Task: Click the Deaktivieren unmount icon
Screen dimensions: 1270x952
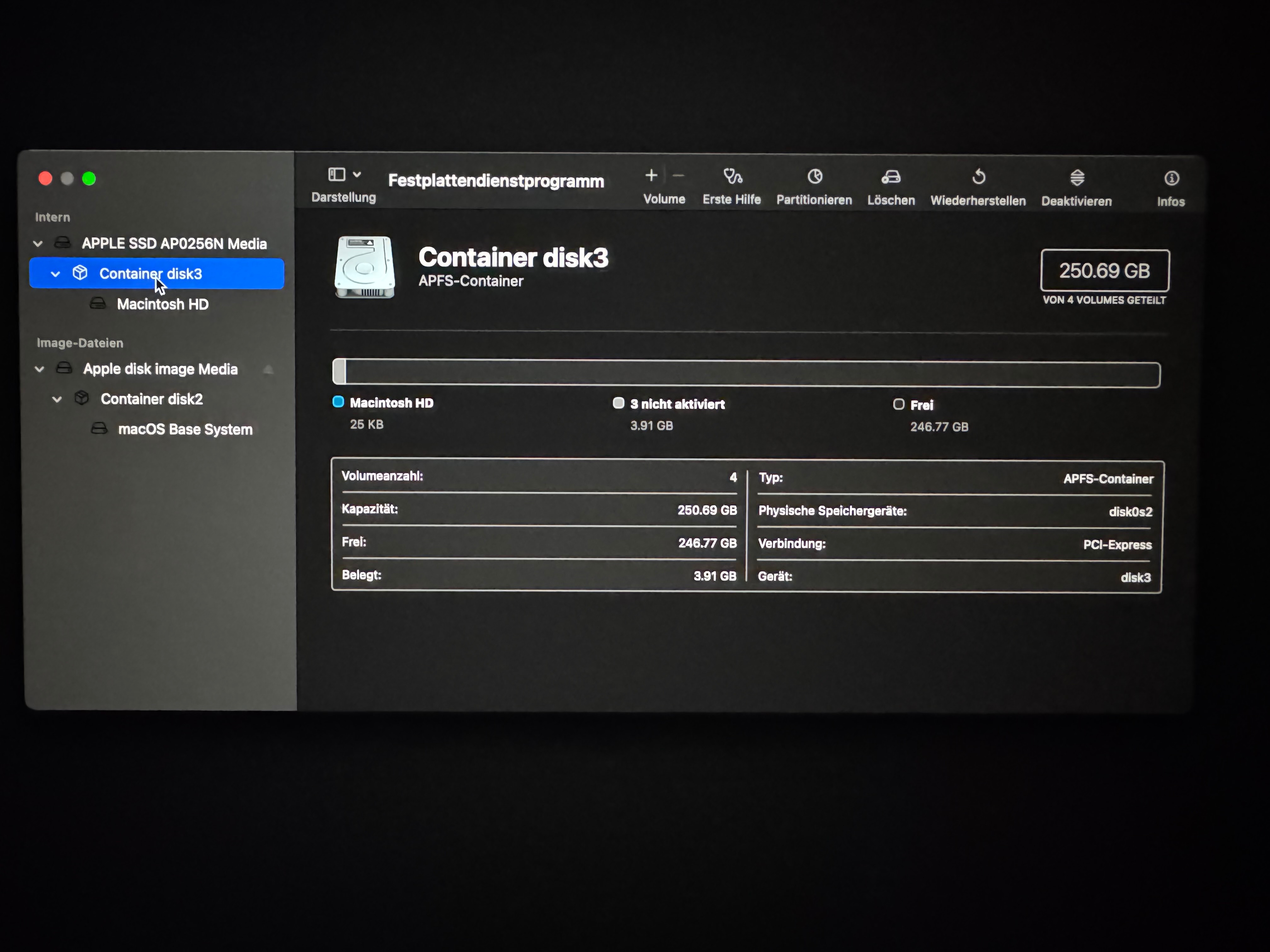Action: coord(1077,178)
